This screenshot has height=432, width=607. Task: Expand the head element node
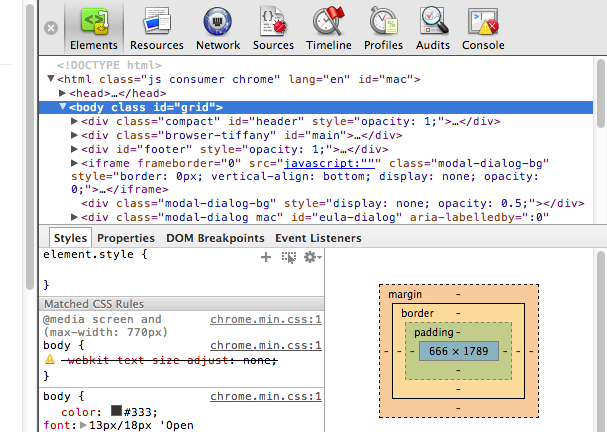pos(62,93)
